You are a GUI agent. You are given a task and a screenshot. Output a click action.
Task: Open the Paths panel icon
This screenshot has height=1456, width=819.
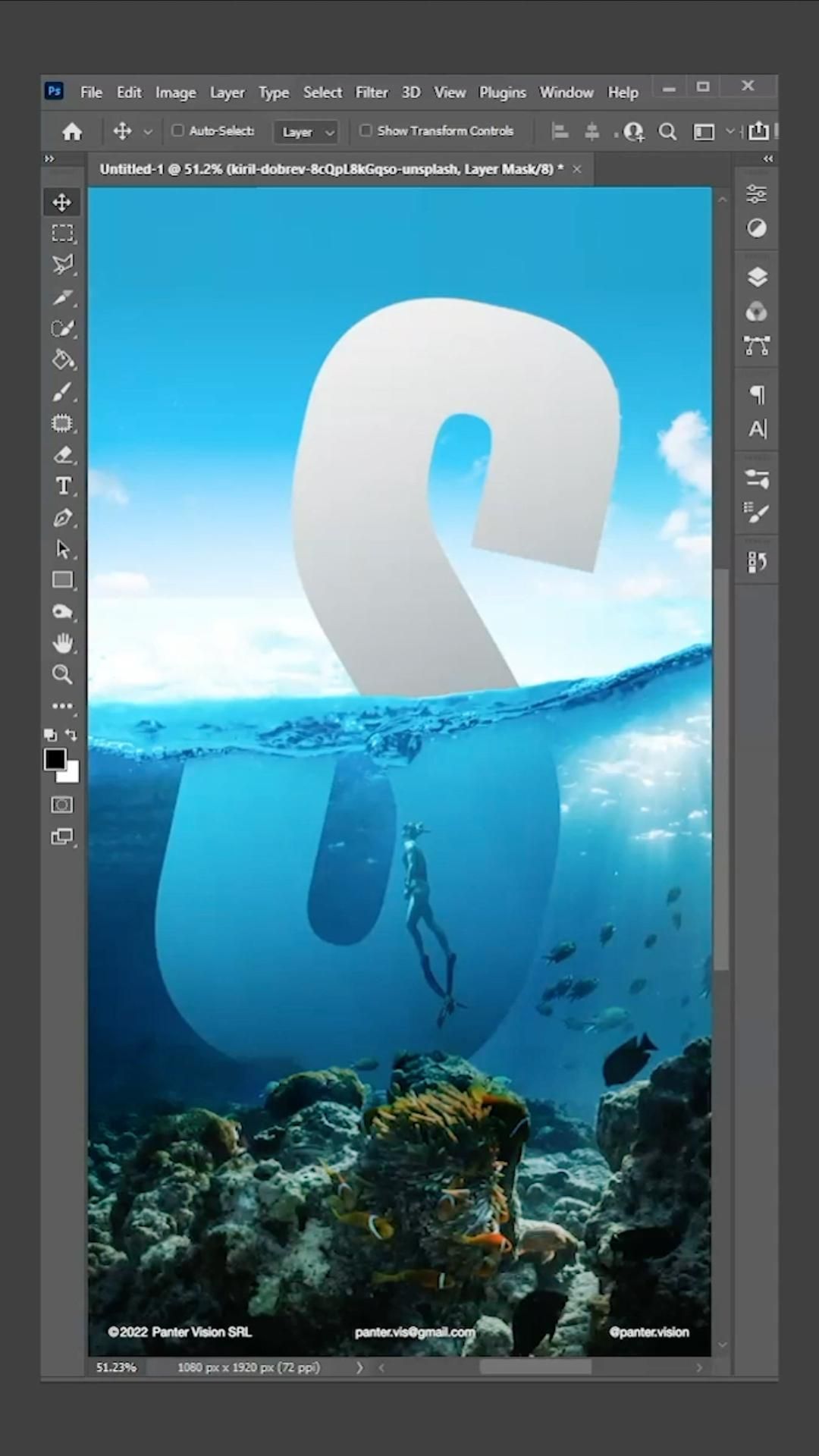point(757,346)
